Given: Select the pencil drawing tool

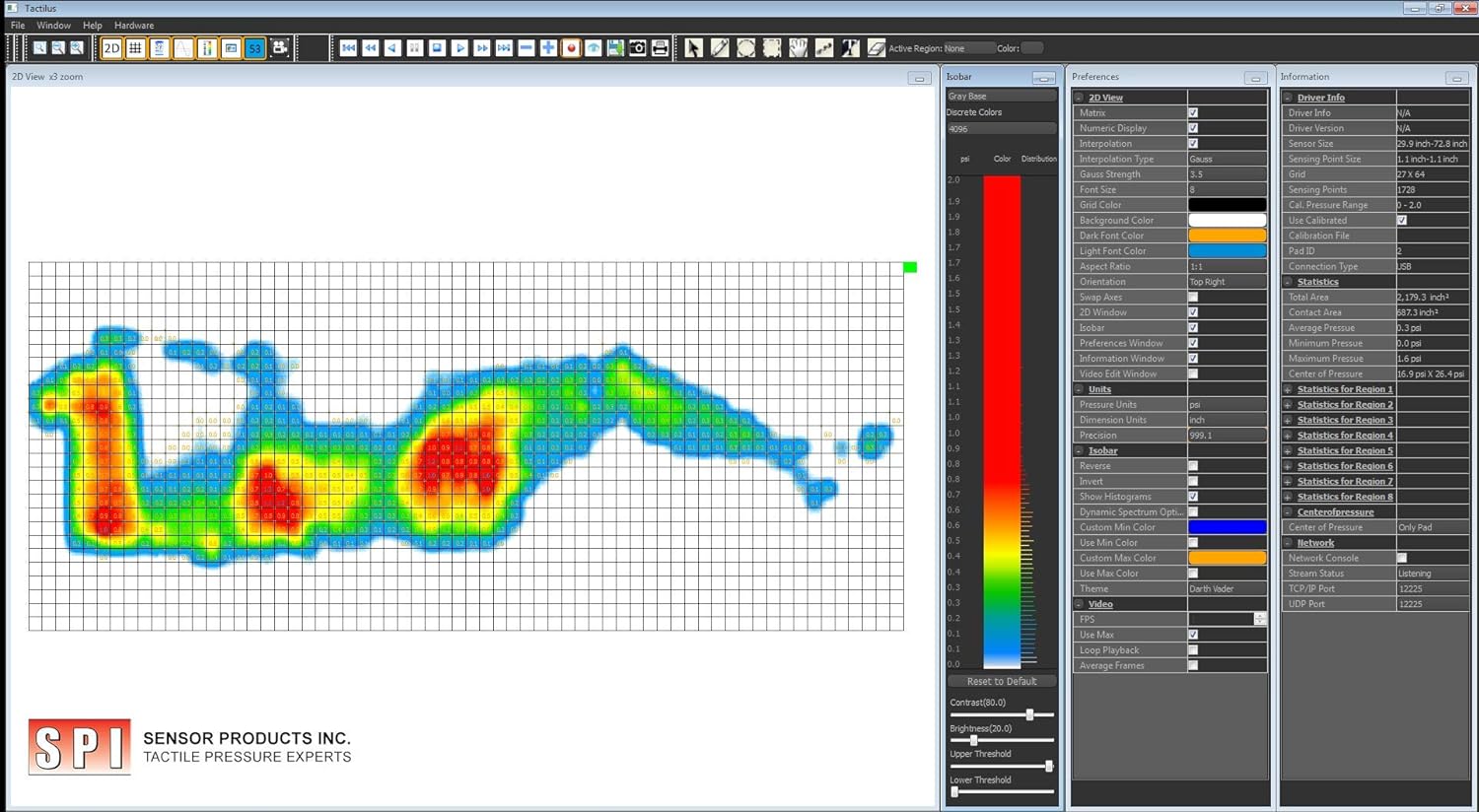Looking at the screenshot, I should coord(720,48).
